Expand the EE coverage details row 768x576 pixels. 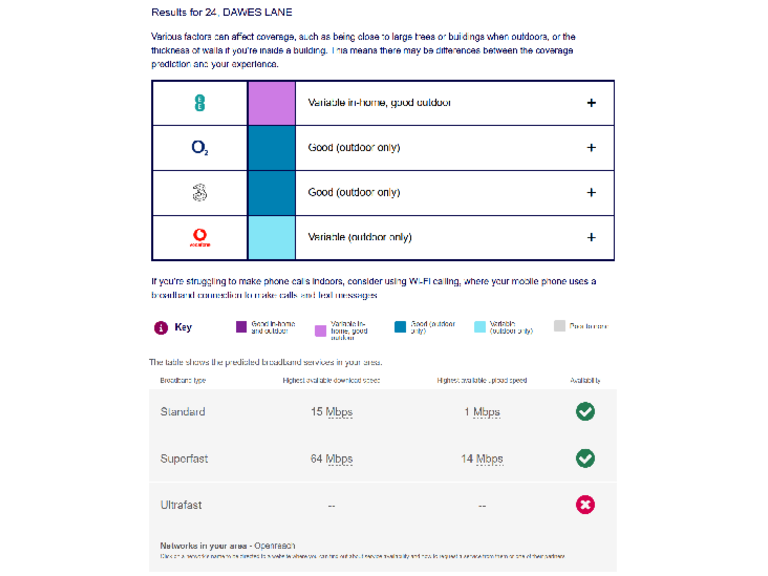[591, 103]
